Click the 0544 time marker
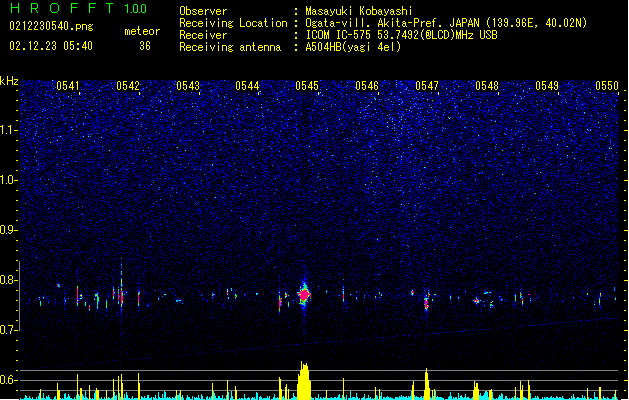Screen dimensions: 629x400 247,86
